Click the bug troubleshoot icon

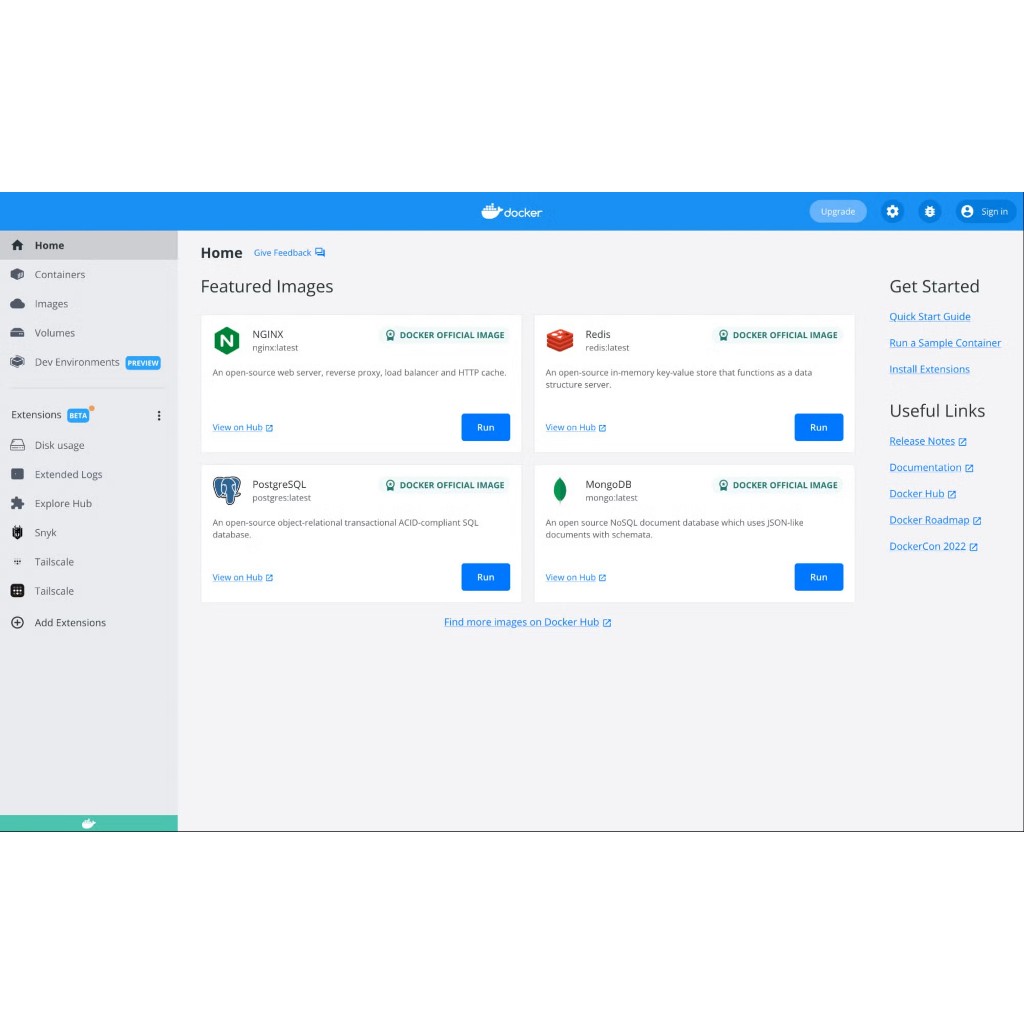coord(930,212)
